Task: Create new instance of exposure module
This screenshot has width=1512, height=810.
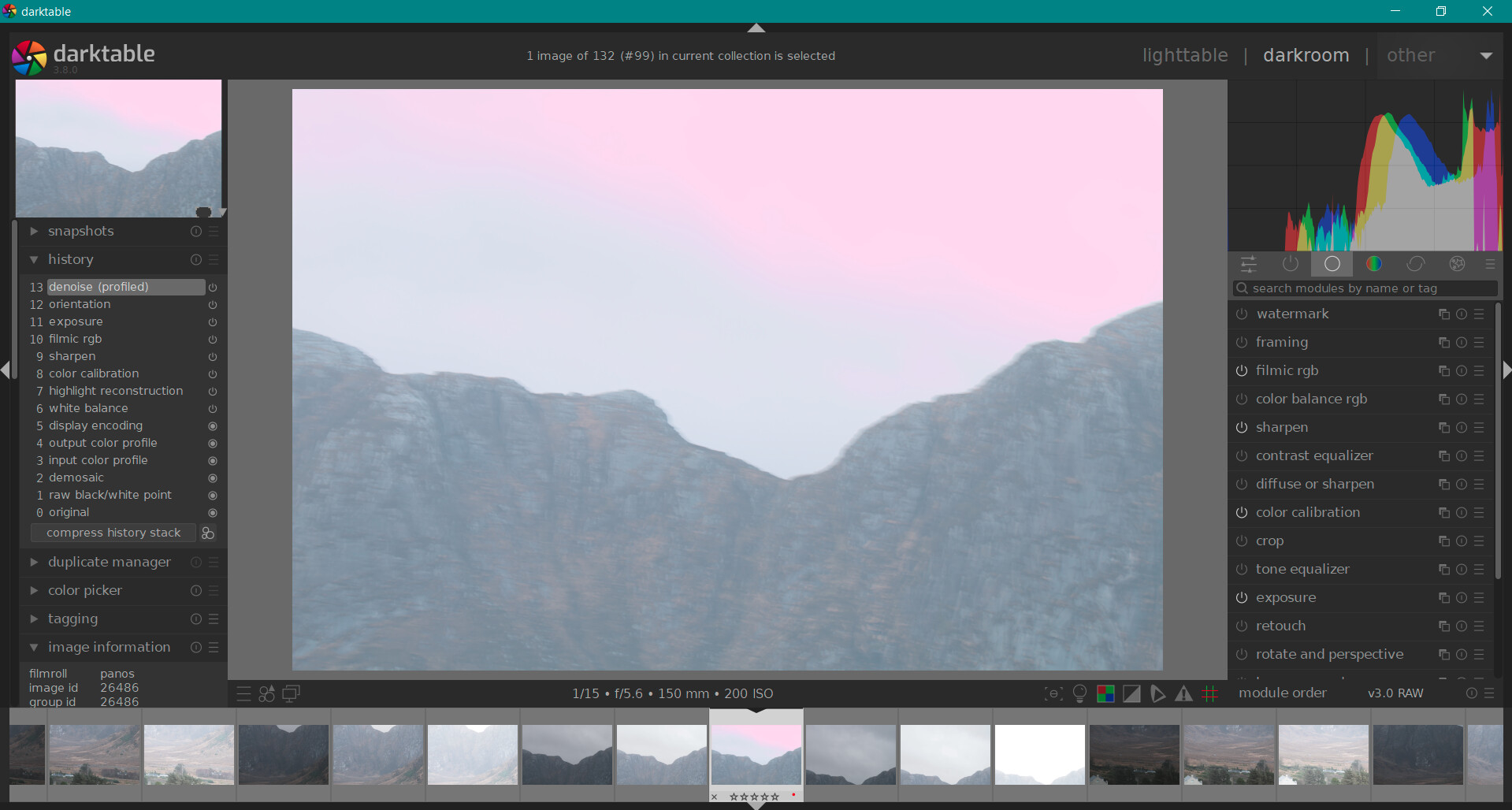Action: coord(1444,598)
